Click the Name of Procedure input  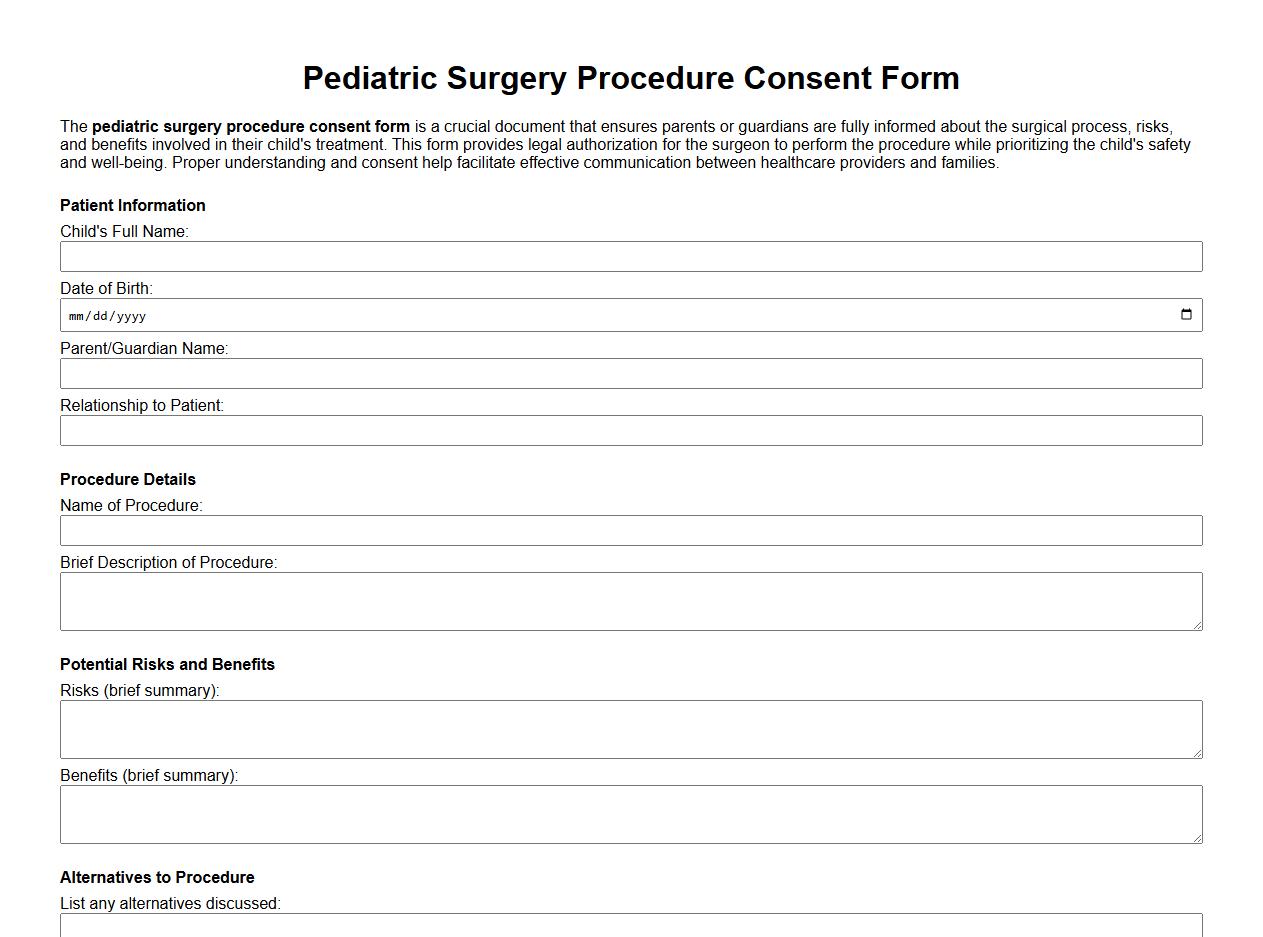click(631, 530)
